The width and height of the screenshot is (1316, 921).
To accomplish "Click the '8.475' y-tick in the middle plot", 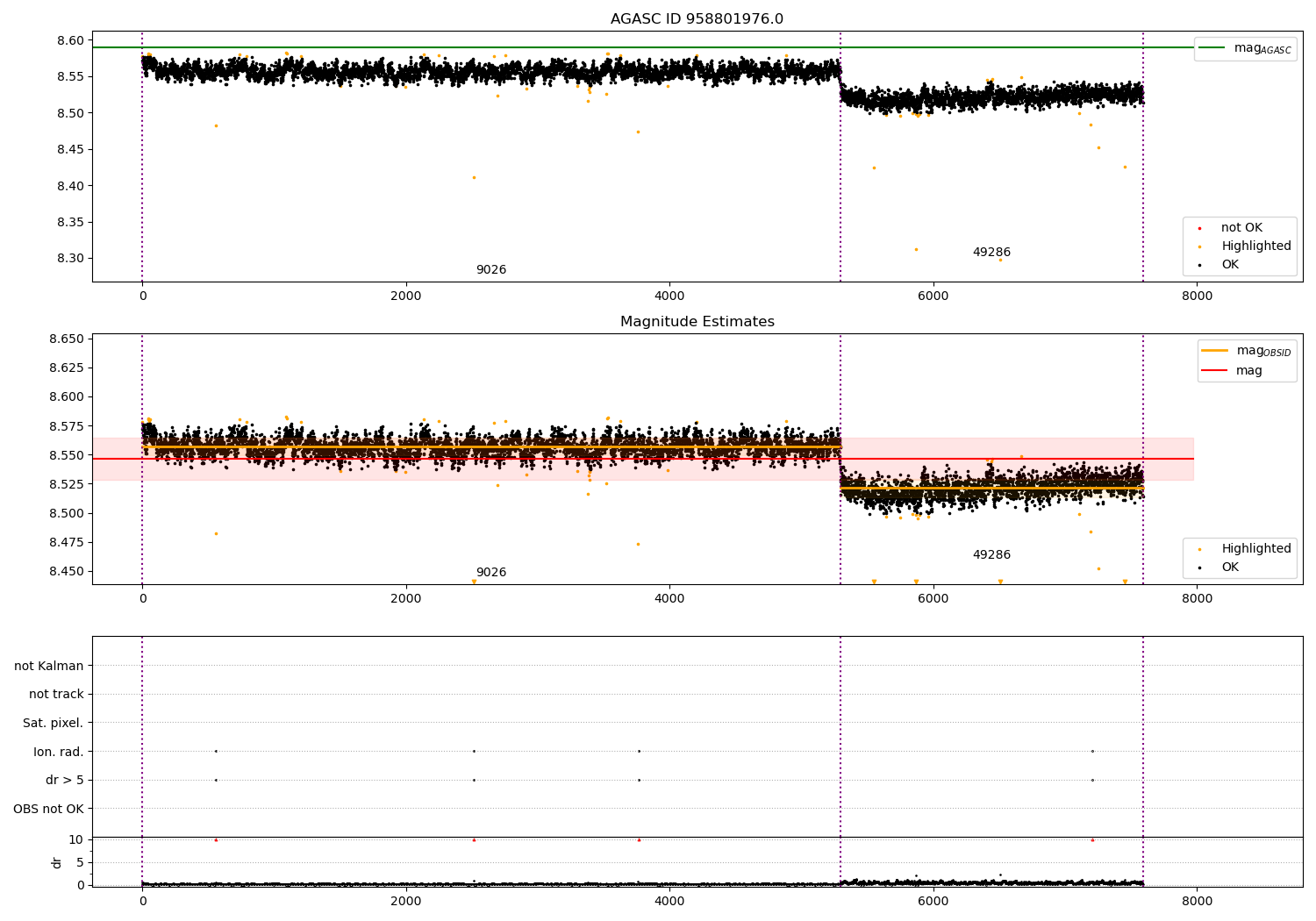I will [68, 542].
